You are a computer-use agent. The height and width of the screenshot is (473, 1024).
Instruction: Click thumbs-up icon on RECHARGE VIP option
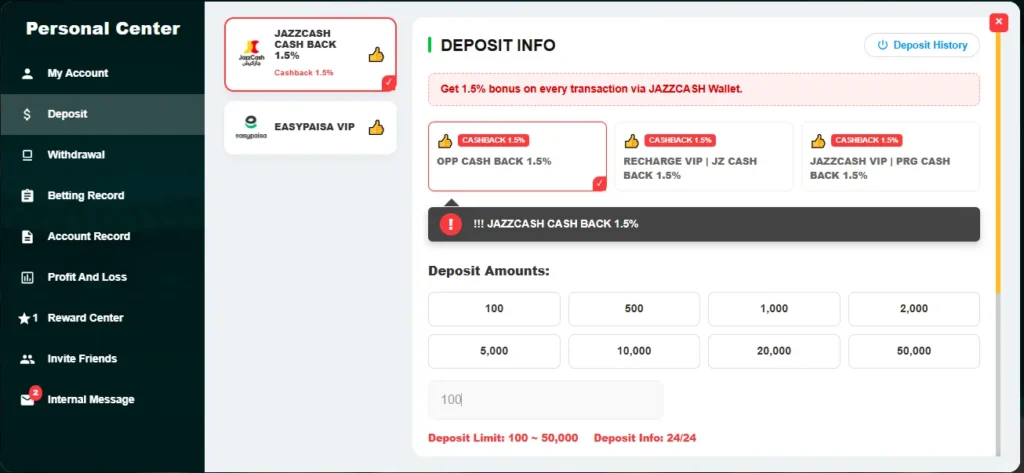point(632,141)
